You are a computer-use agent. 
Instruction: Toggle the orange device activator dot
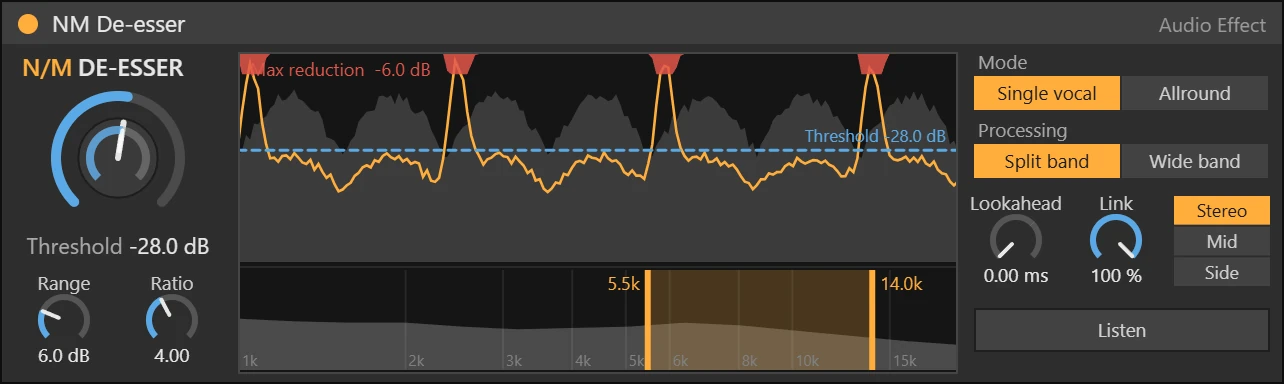pos(29,24)
